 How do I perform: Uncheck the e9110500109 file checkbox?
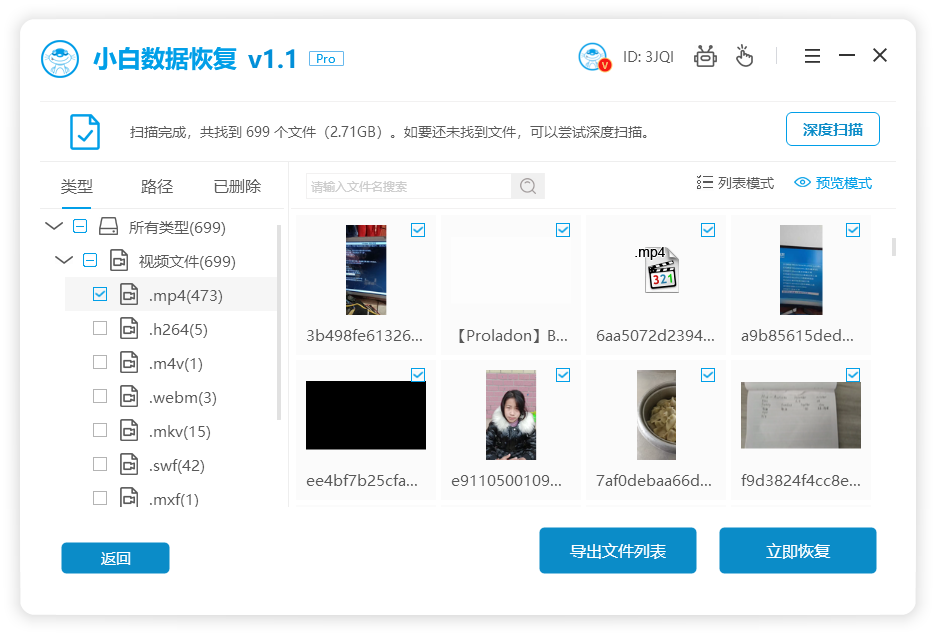point(563,374)
